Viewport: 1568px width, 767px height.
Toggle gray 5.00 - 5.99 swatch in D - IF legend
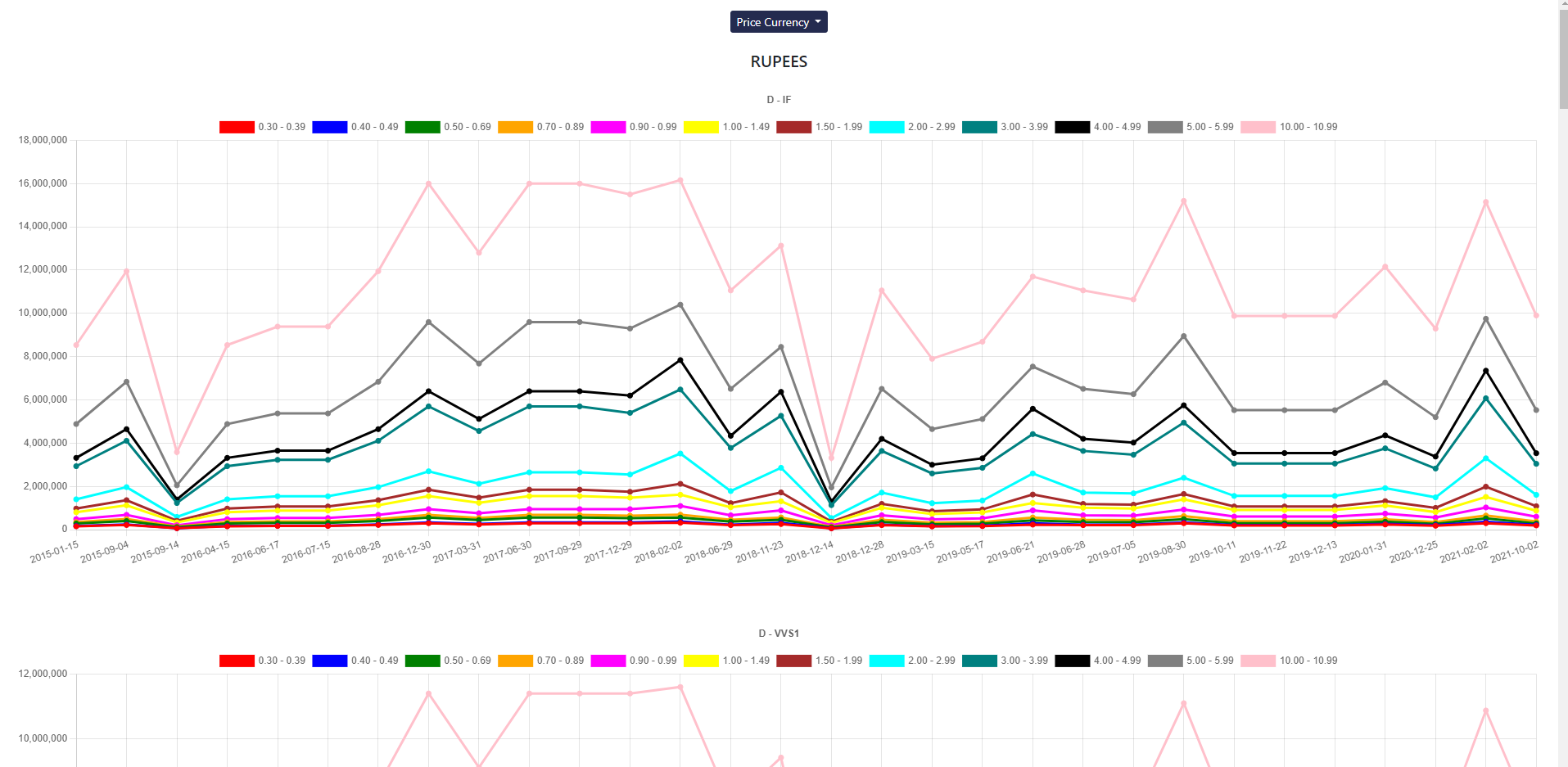pyautogui.click(x=1165, y=127)
